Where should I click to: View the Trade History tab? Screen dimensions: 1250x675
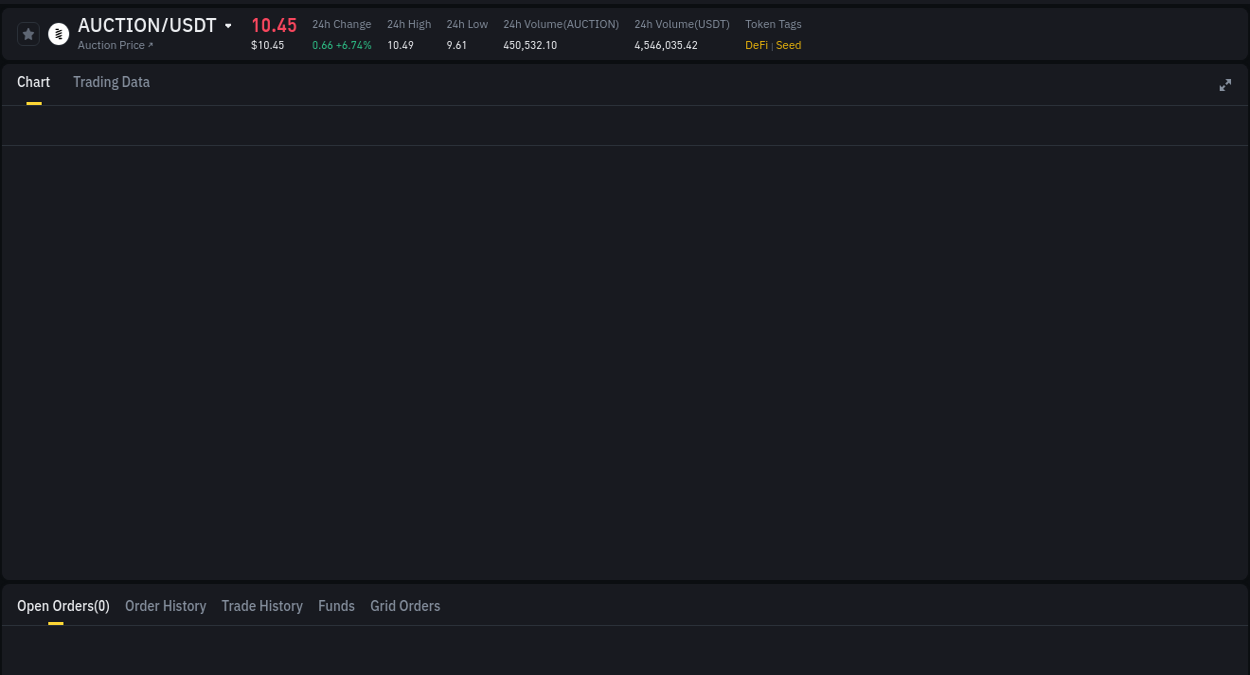(262, 605)
